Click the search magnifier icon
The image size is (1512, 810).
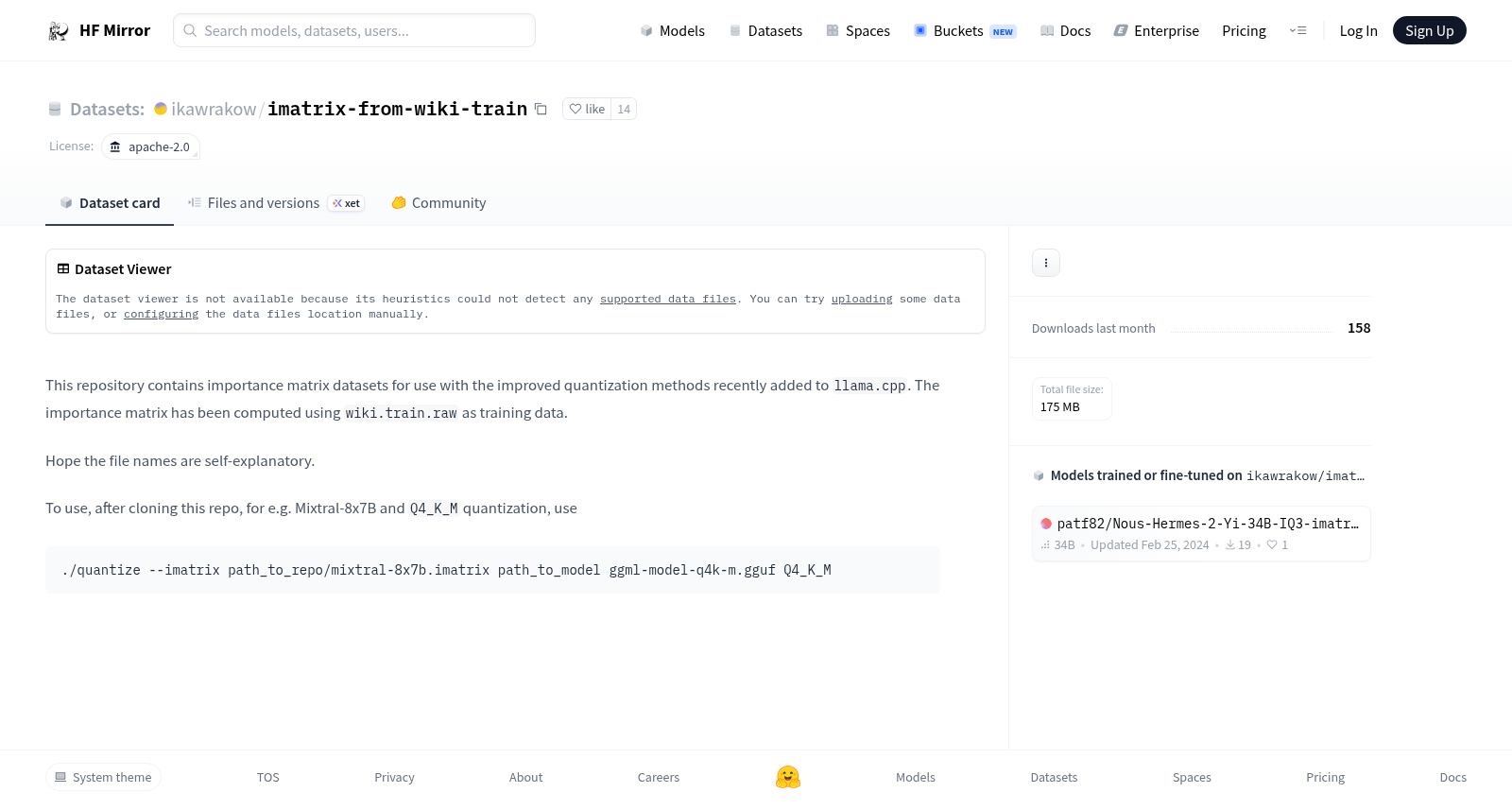[x=190, y=31]
